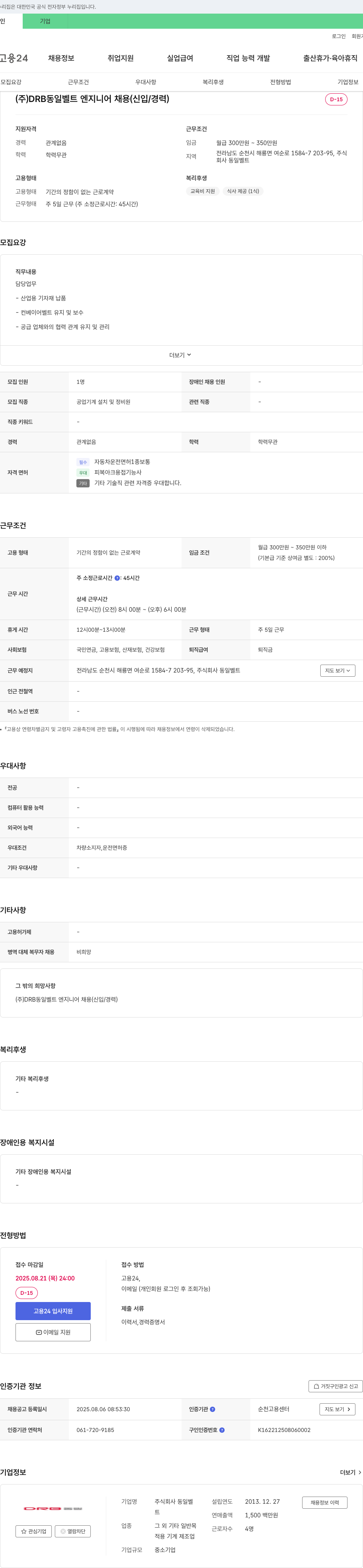Select the 중소기업 company size value
Image resolution: width=363 pixels, height=1568 pixels.
click(165, 1550)
